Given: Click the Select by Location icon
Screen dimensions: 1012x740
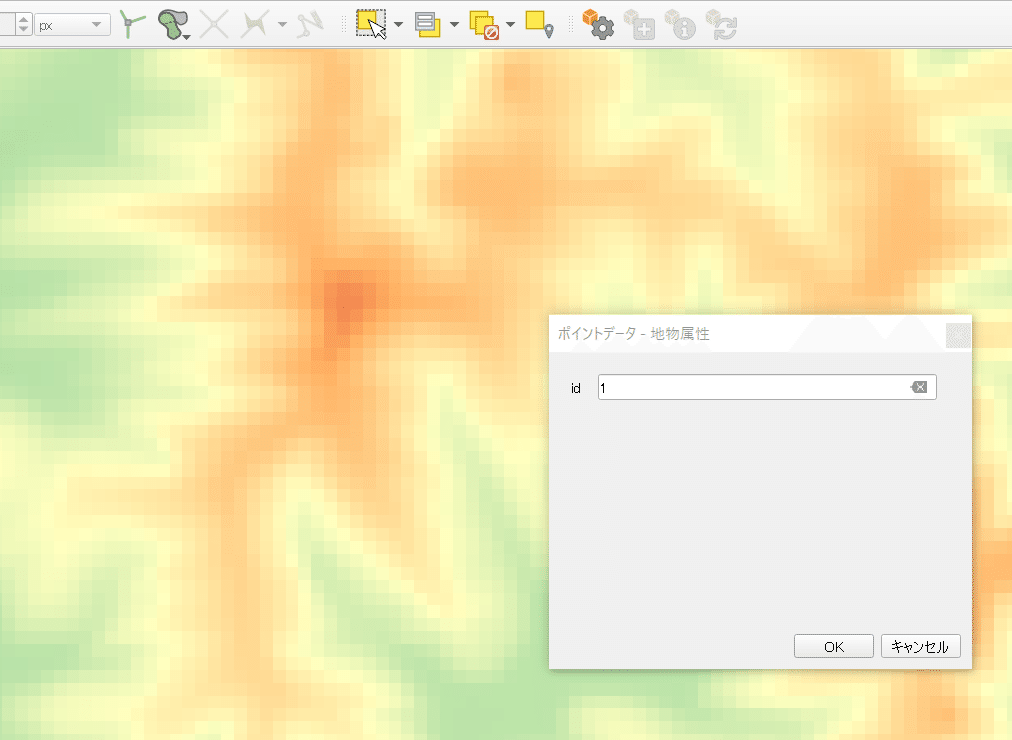Looking at the screenshot, I should point(540,25).
